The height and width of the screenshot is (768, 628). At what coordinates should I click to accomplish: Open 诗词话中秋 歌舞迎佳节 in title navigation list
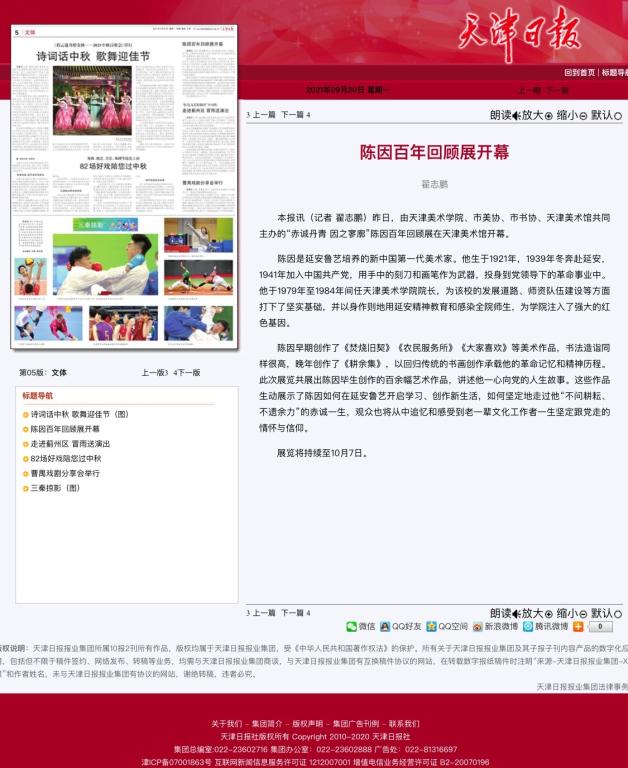pos(79,414)
